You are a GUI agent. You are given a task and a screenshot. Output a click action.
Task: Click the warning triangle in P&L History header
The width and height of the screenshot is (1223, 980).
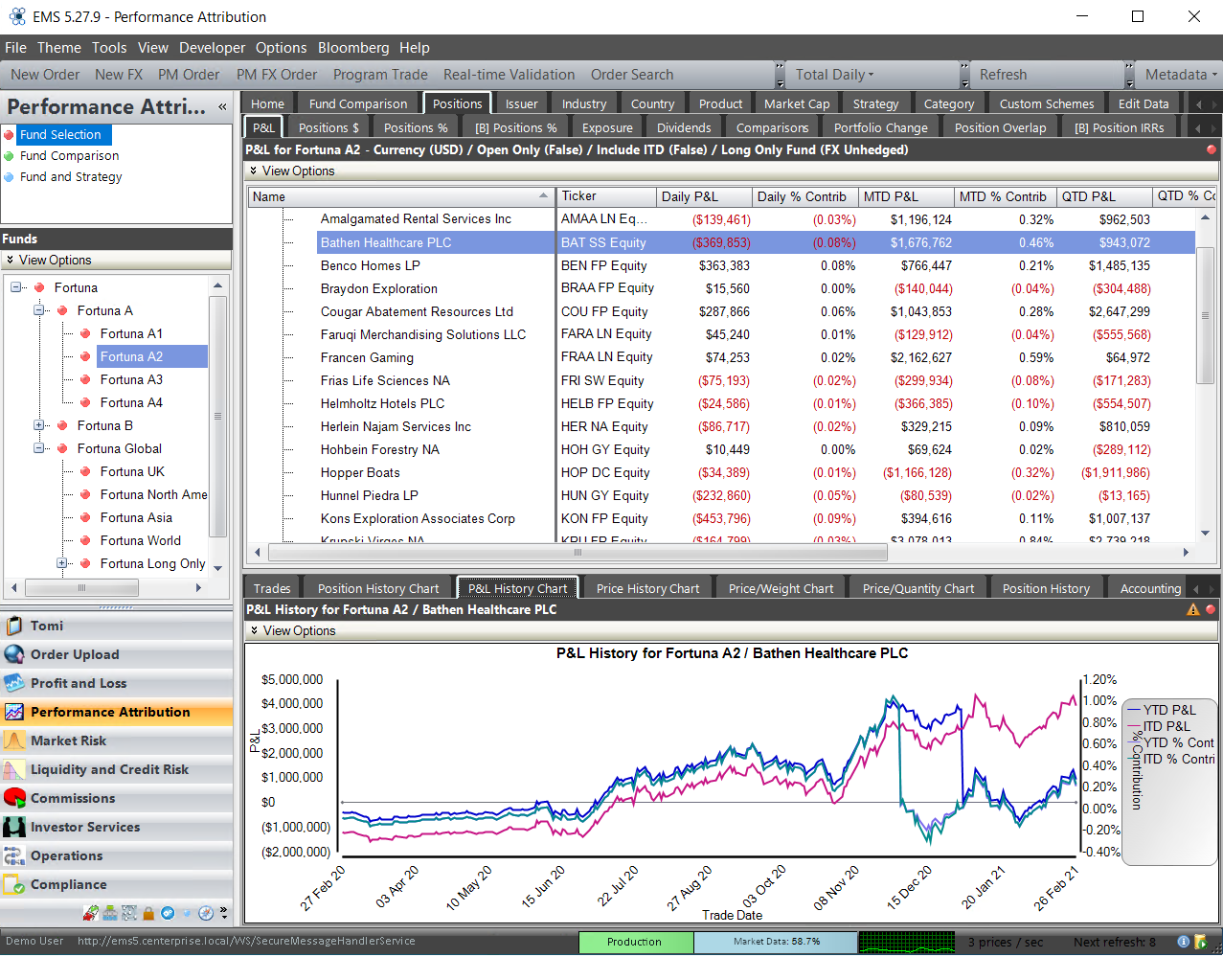(x=1192, y=609)
